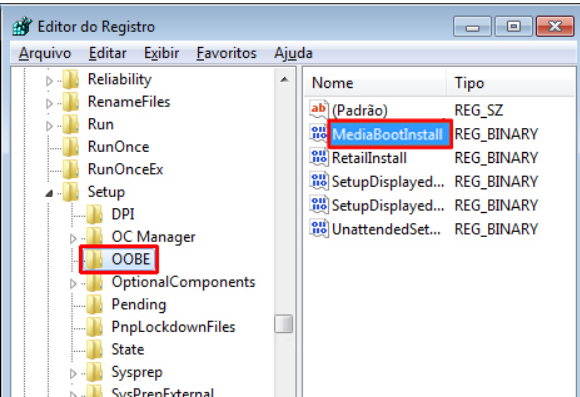
Task: Click the RetailInstall binary value icon
Action: (319, 158)
